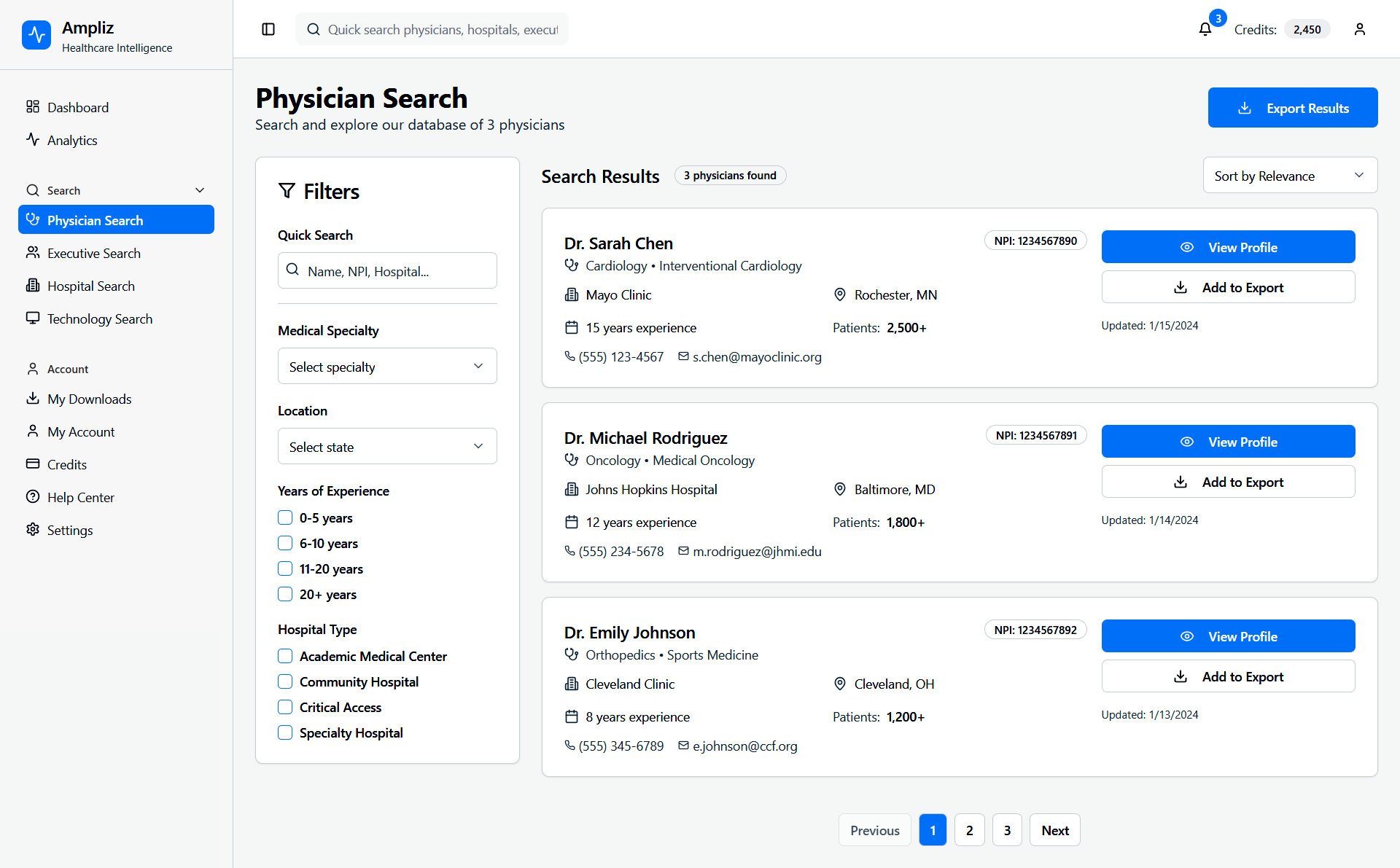Click the Filters funnel icon

pos(287,191)
